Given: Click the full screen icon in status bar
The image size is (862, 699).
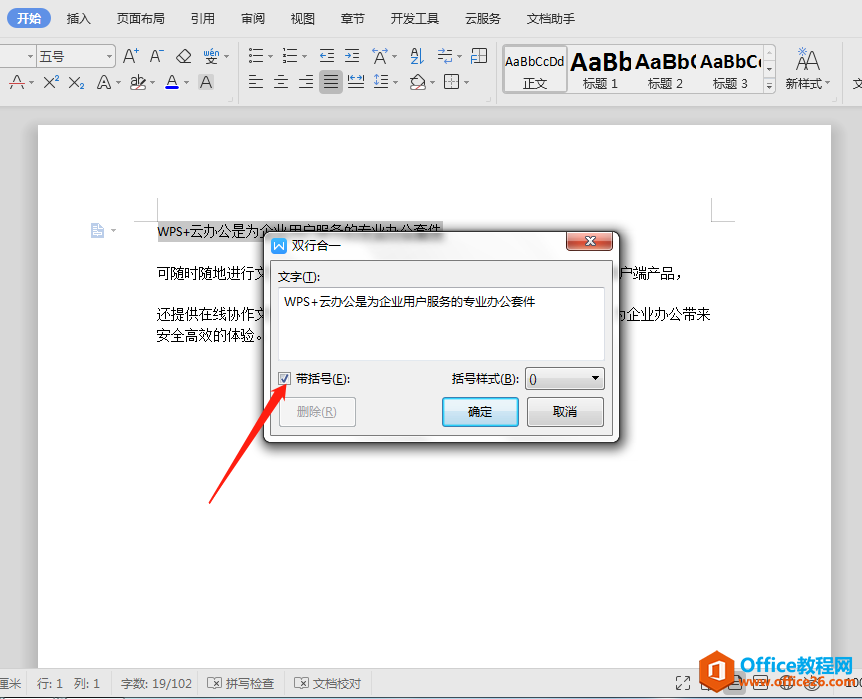Looking at the screenshot, I should coord(683,683).
